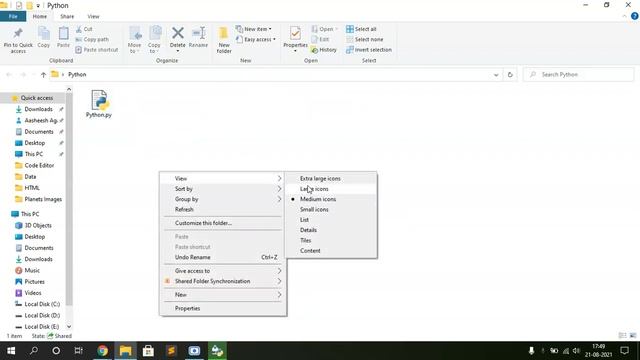Image resolution: width=640 pixels, height=360 pixels.
Task: Click Edit in Open group
Action: [320, 40]
